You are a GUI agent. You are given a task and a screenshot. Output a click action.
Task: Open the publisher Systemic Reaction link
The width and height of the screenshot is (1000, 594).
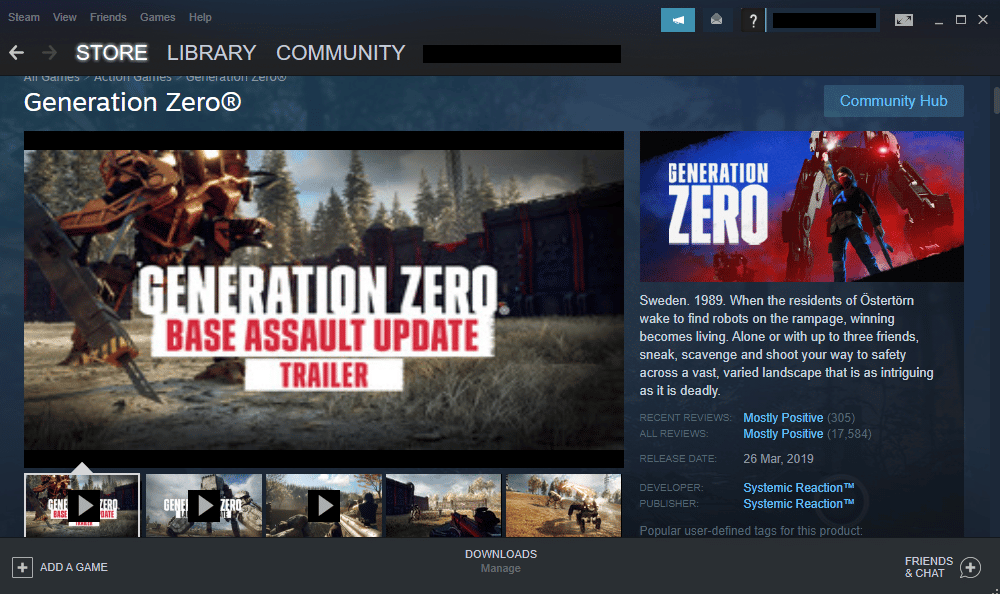point(798,503)
